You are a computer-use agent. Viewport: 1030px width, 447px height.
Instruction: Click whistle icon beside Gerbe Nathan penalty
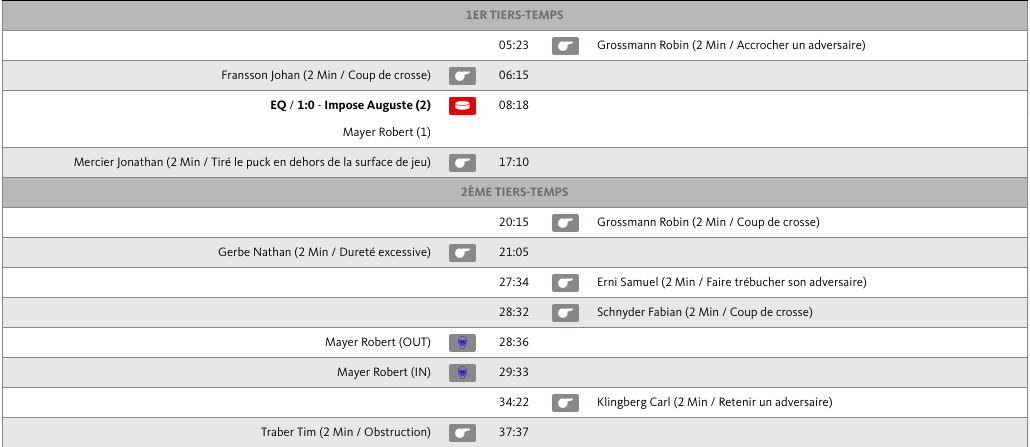point(462,253)
